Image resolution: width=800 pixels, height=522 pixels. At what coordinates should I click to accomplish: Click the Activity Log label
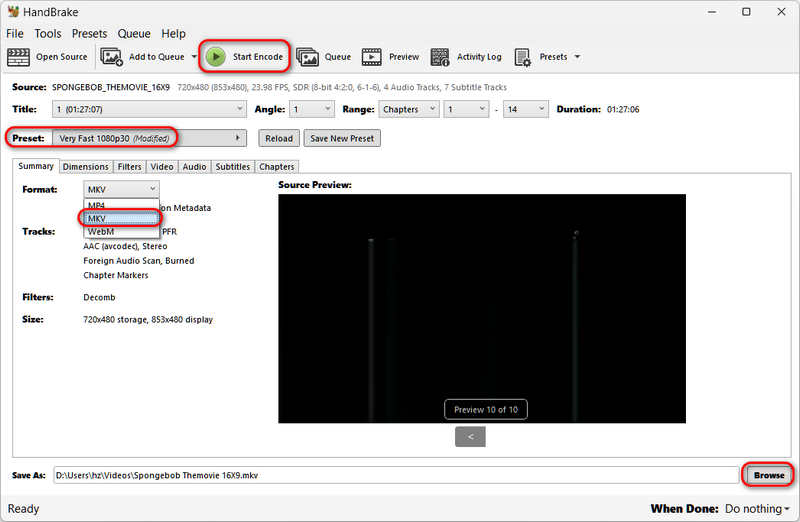(479, 57)
